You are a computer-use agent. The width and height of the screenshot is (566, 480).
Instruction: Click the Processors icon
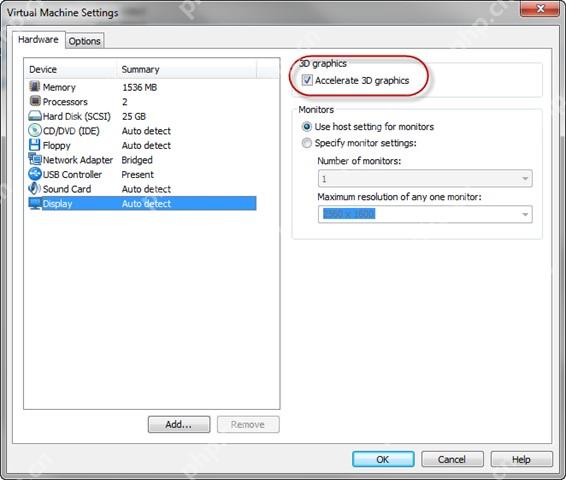tap(35, 101)
